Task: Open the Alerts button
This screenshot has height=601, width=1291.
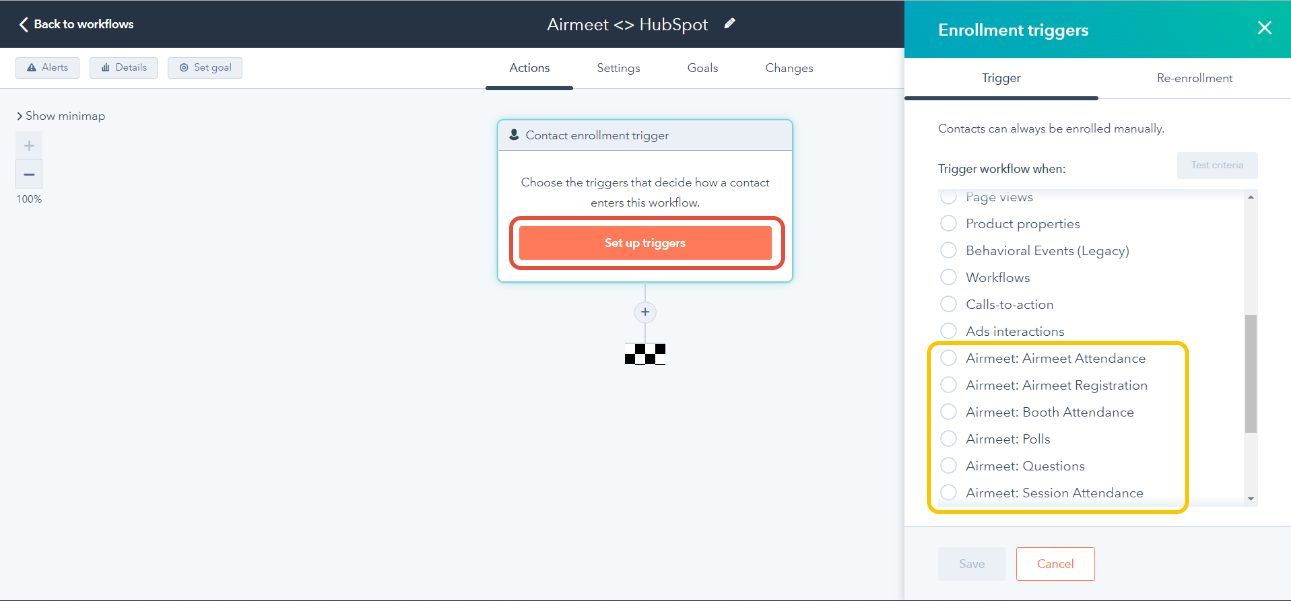Action: [x=47, y=67]
